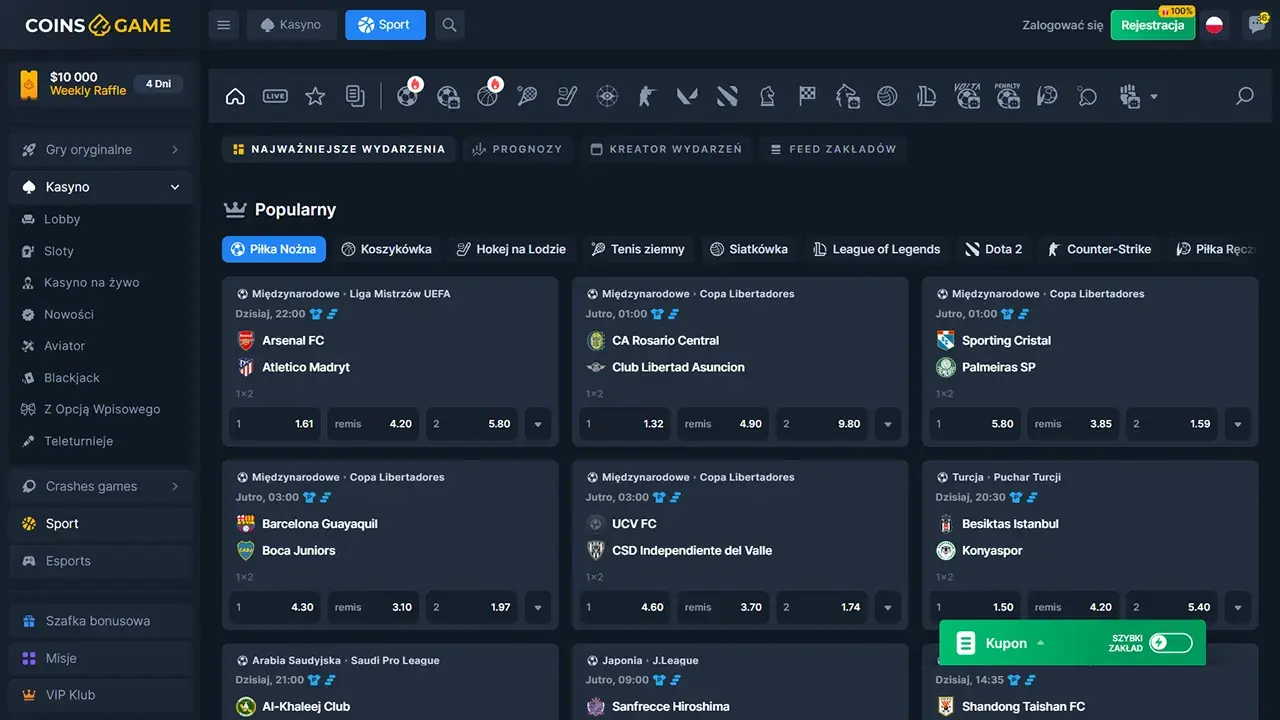
Task: Expand more markets for Barcelona Guayaquil match
Action: coord(538,607)
